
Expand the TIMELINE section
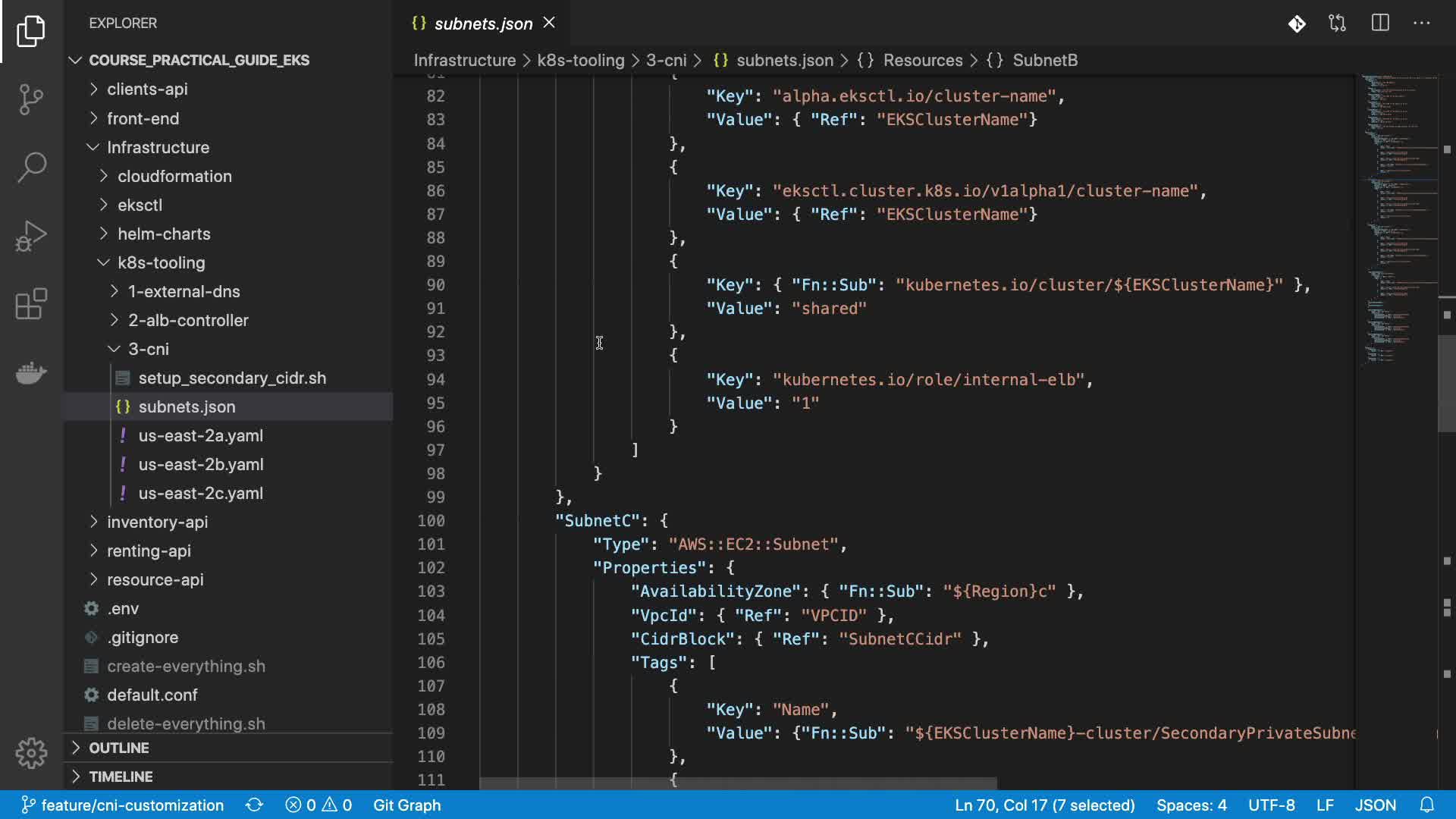[121, 777]
